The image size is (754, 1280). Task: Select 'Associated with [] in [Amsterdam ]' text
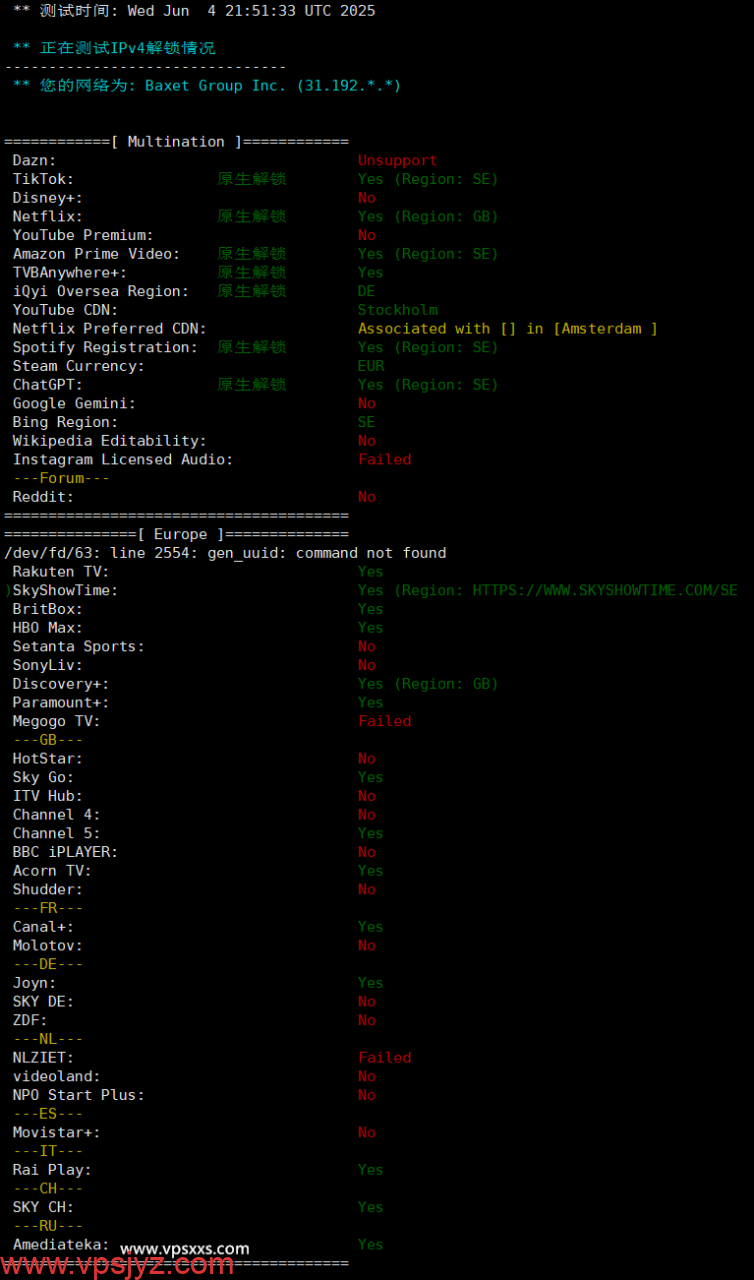tap(508, 328)
